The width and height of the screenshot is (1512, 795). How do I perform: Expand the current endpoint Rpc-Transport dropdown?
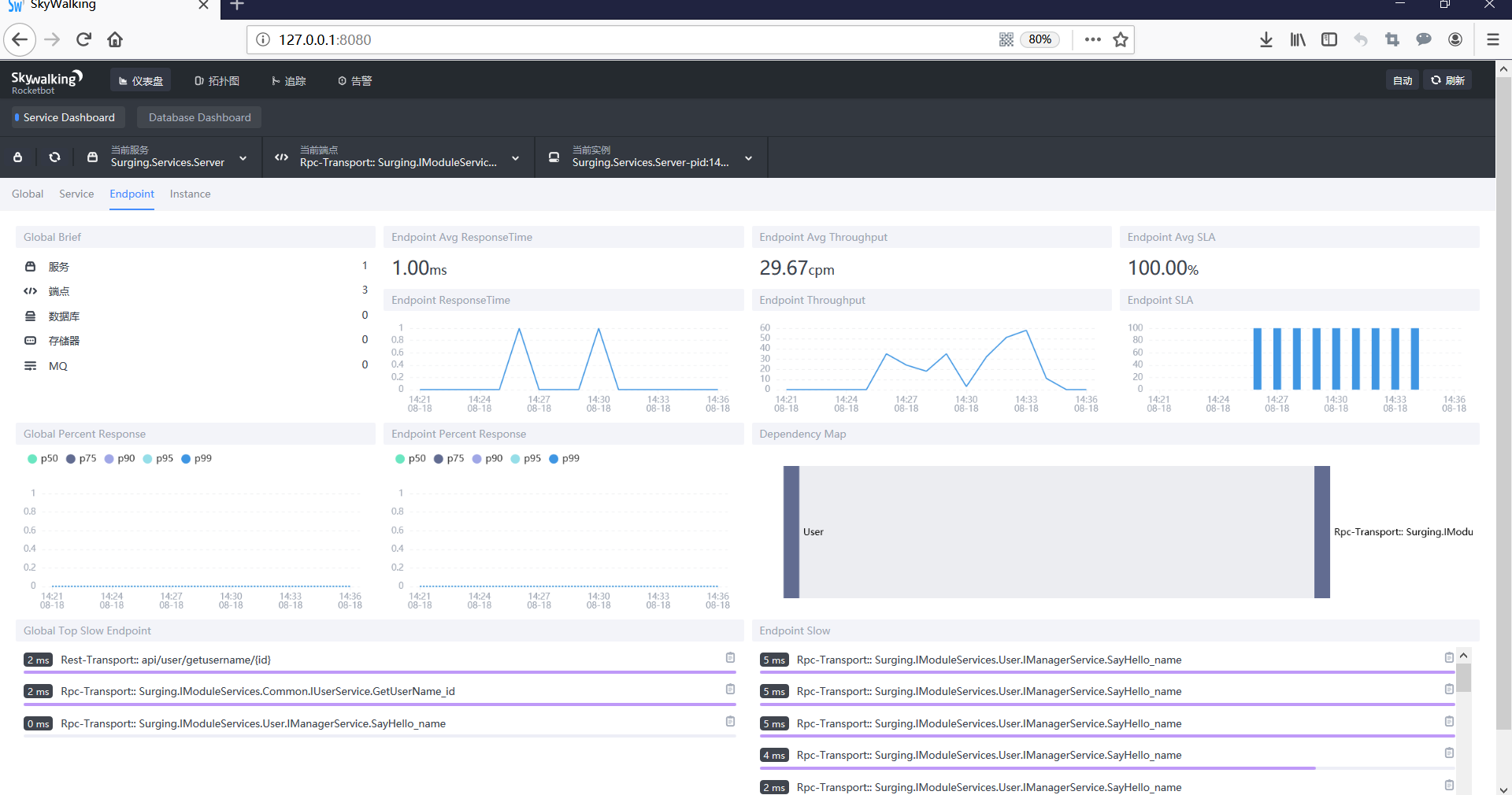pos(398,157)
